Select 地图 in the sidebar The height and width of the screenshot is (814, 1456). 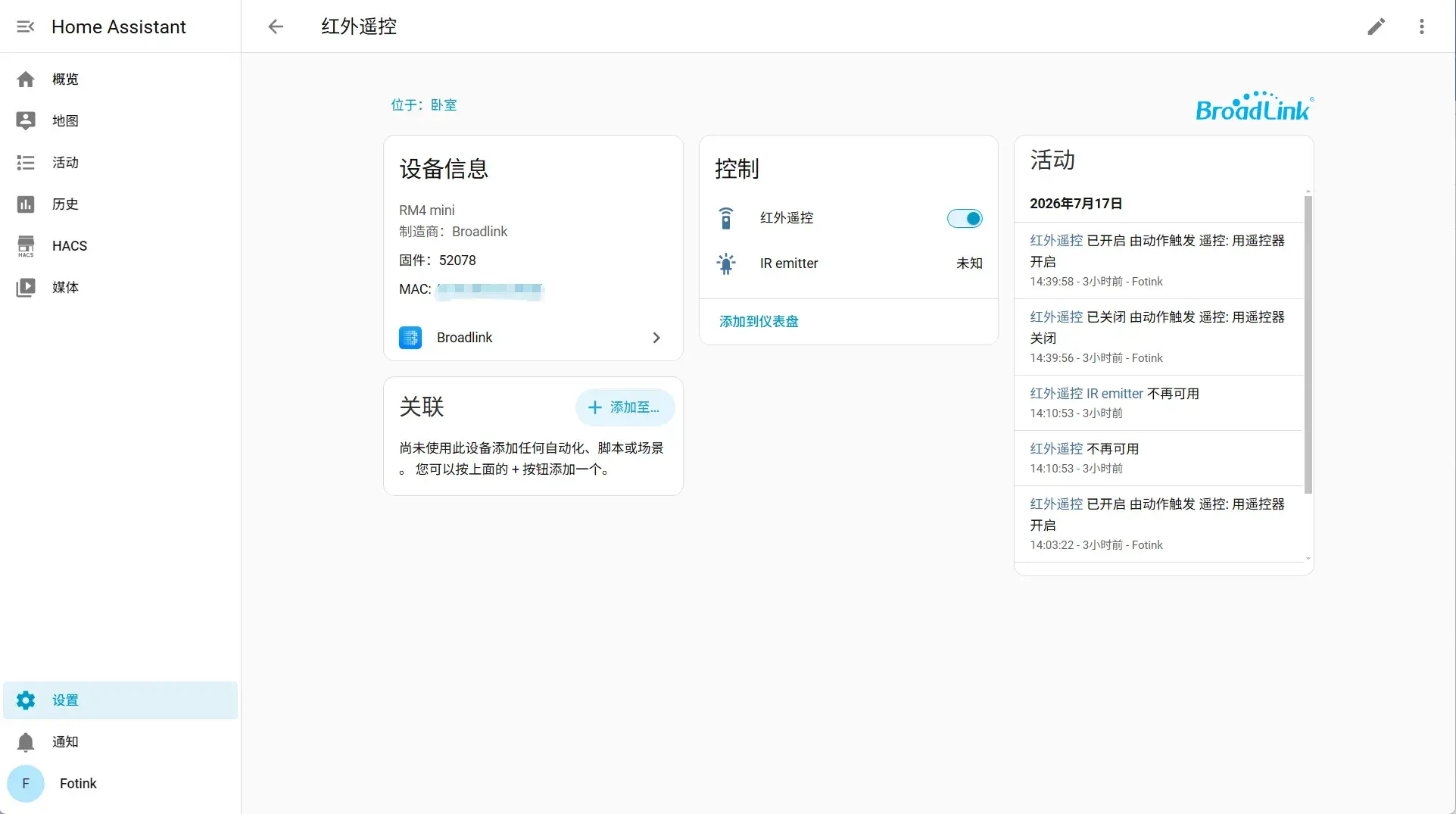(x=120, y=120)
